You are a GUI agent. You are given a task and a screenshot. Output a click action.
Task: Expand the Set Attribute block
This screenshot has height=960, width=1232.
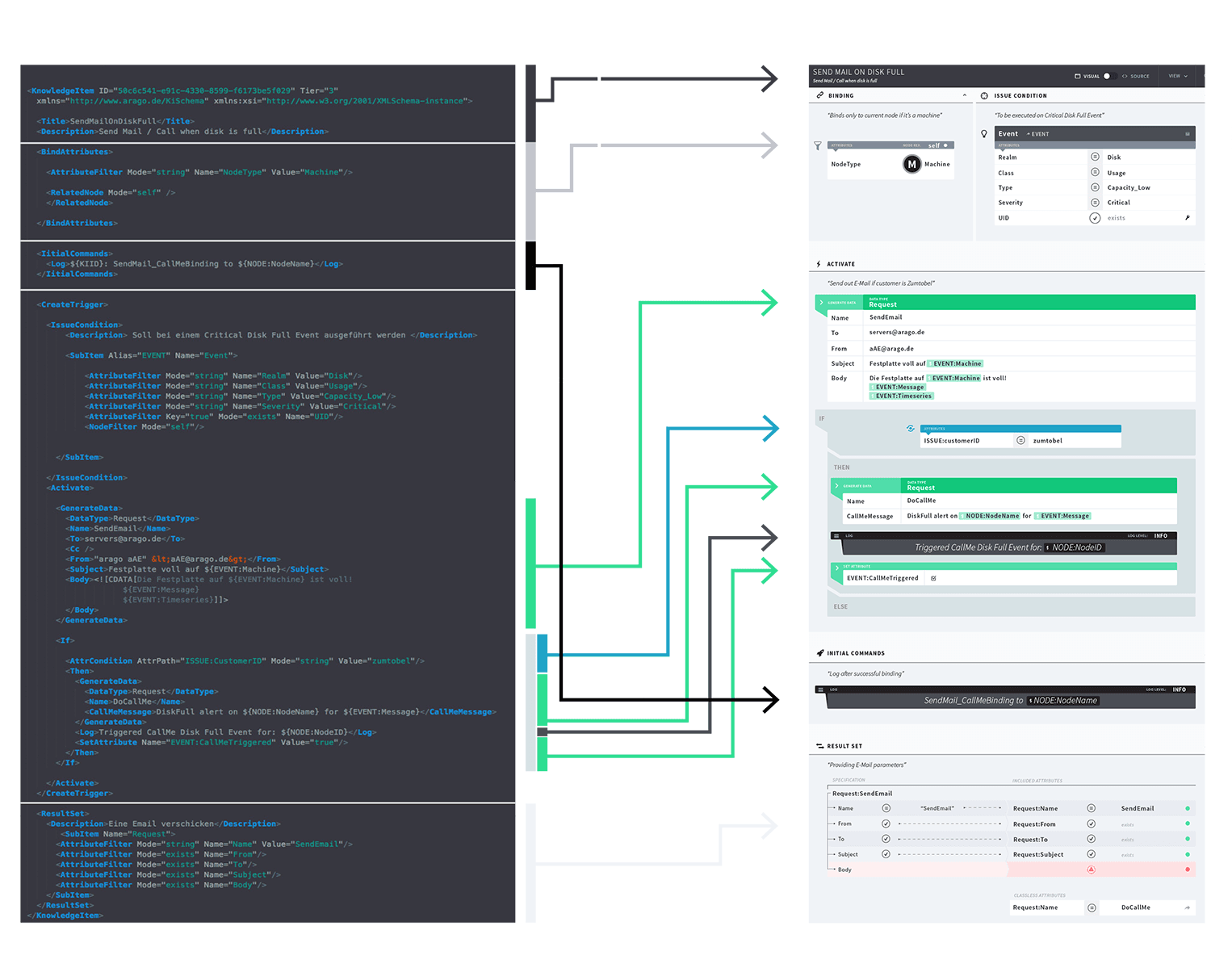(x=836, y=567)
